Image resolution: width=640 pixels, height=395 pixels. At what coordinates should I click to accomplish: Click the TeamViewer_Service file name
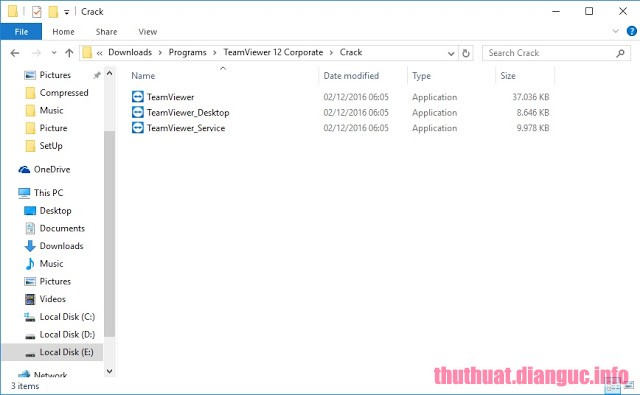click(186, 128)
